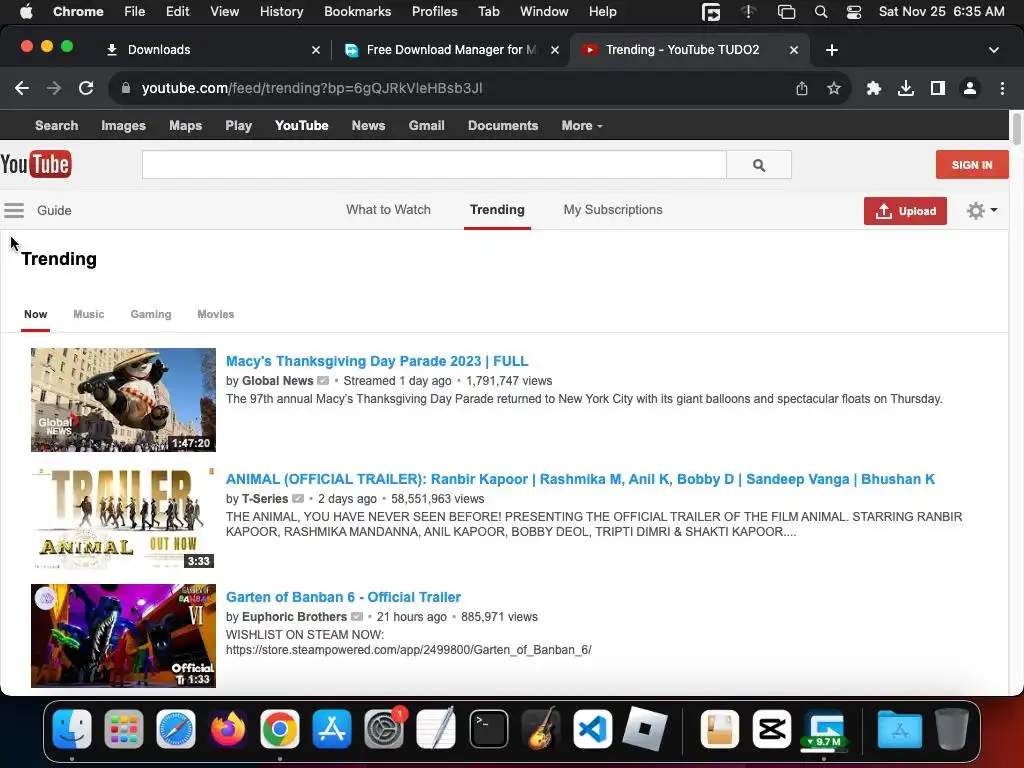Open the Chrome downloads tray icon
This screenshot has height=768, width=1024.
coord(906,88)
